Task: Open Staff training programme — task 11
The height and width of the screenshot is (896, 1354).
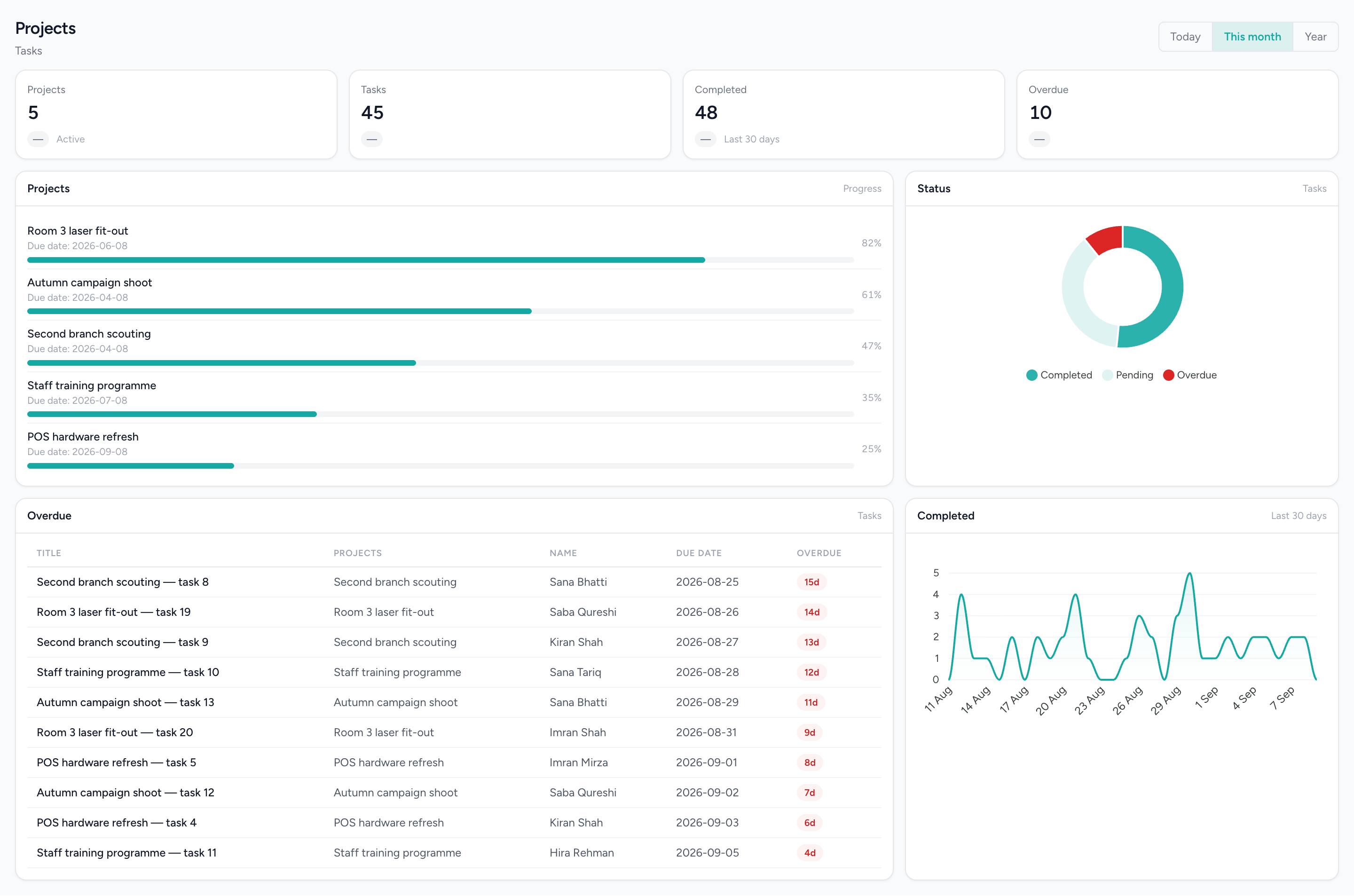Action: (x=127, y=853)
